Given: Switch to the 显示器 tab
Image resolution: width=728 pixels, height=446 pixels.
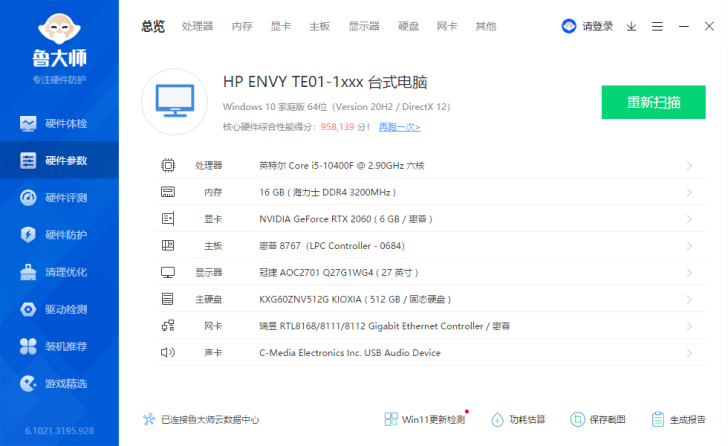Looking at the screenshot, I should click(x=364, y=26).
